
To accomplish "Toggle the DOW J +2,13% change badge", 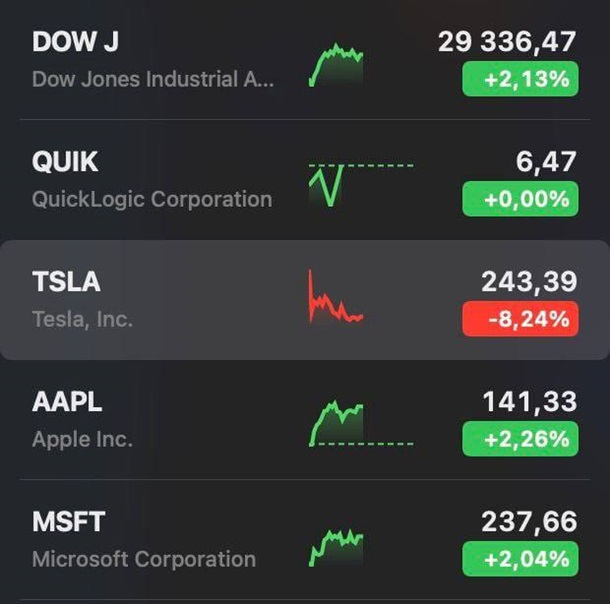I will pyautogui.click(x=520, y=80).
